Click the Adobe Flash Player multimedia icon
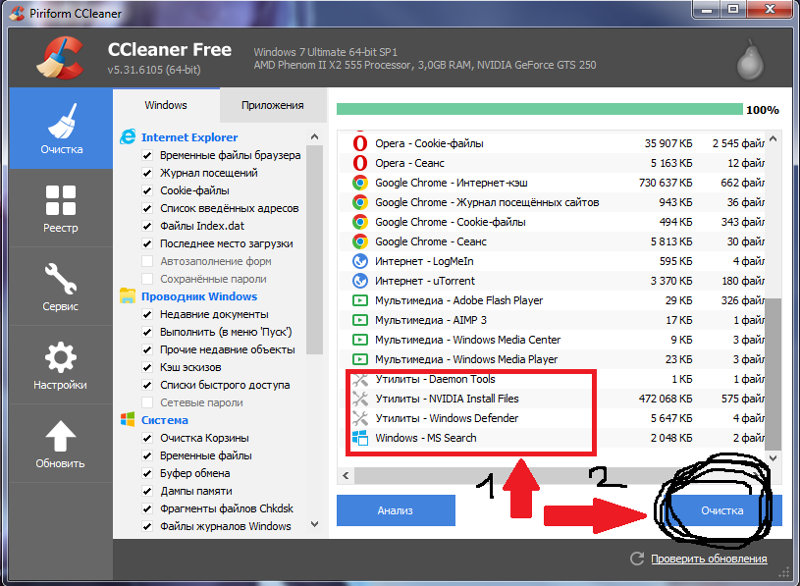The width and height of the screenshot is (800, 586). (x=360, y=300)
